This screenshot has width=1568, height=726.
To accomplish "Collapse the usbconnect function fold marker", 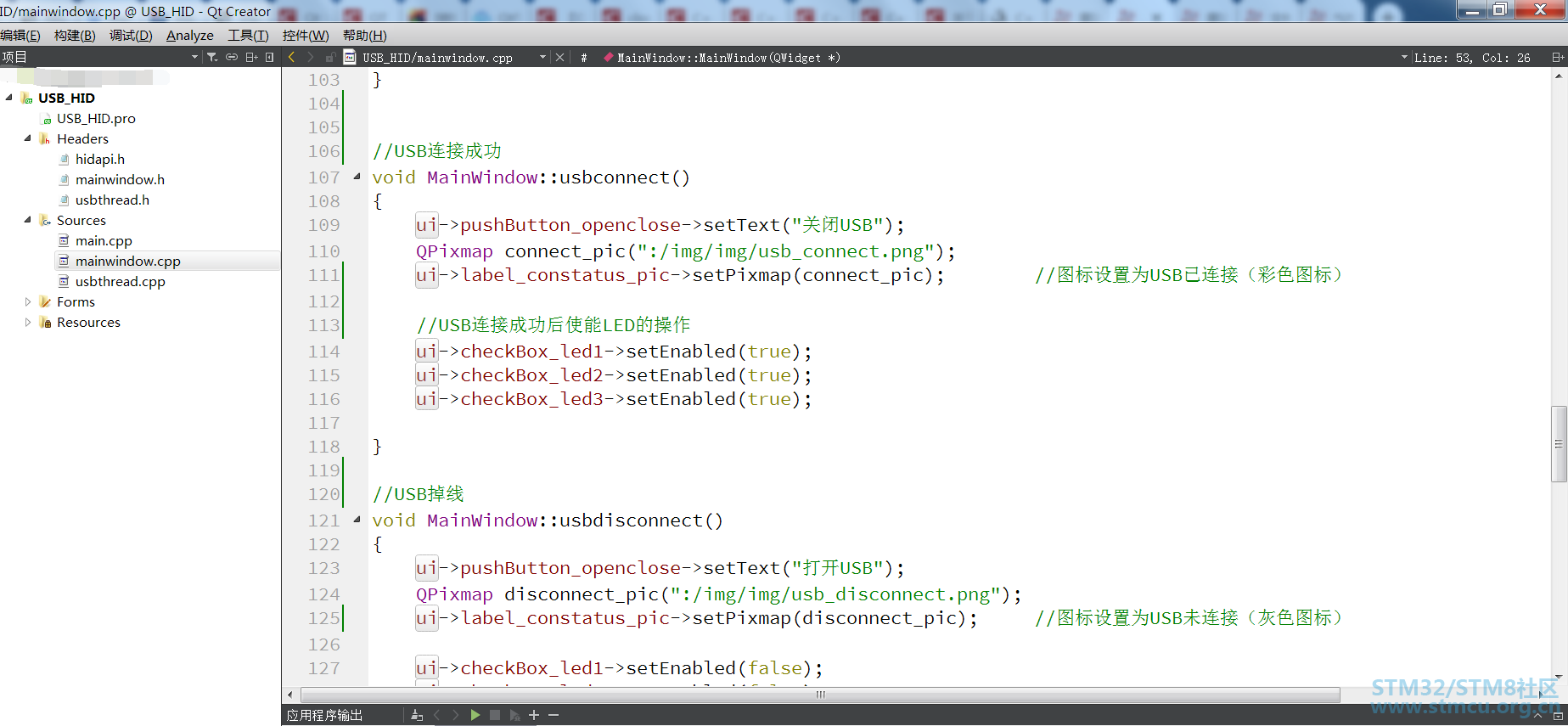I will coord(357,177).
